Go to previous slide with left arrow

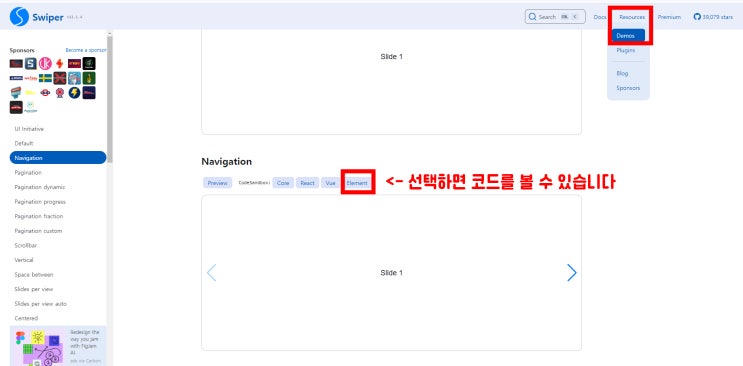211,273
